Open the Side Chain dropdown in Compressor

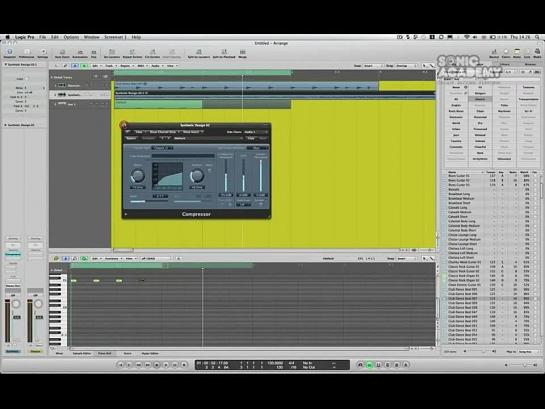point(257,132)
